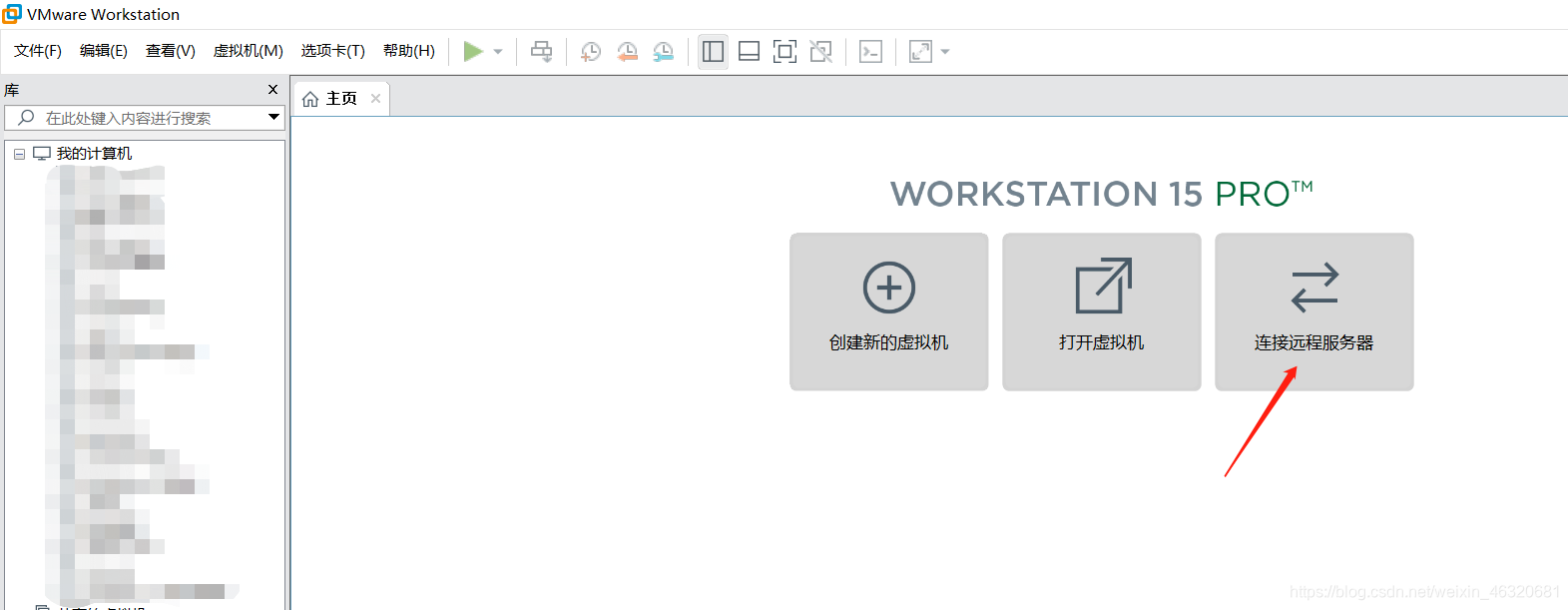Click the green Power On play button
Viewport: 1568px width, 610px height.
point(473,51)
